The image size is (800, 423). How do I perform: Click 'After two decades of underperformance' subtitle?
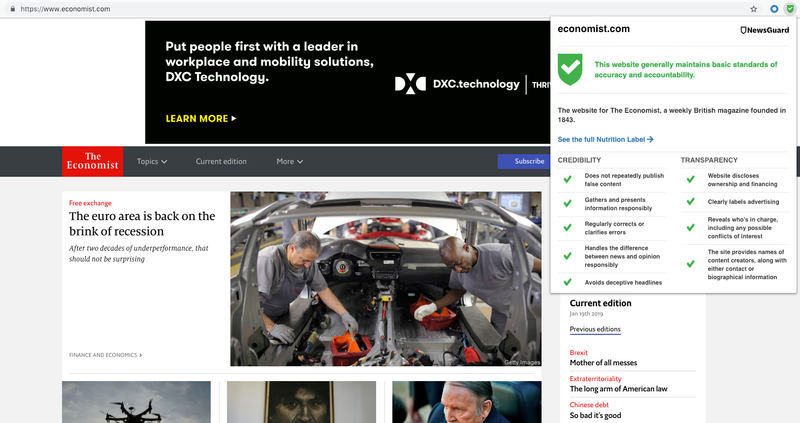(139, 254)
